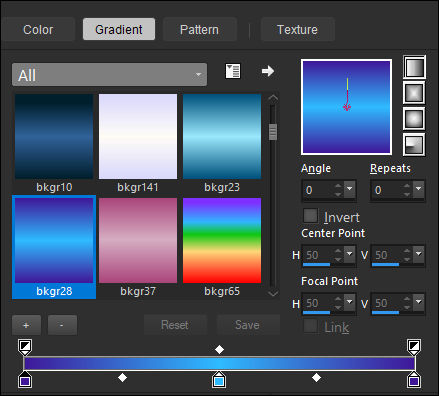Select the Radial gradient style icon

(x=414, y=145)
